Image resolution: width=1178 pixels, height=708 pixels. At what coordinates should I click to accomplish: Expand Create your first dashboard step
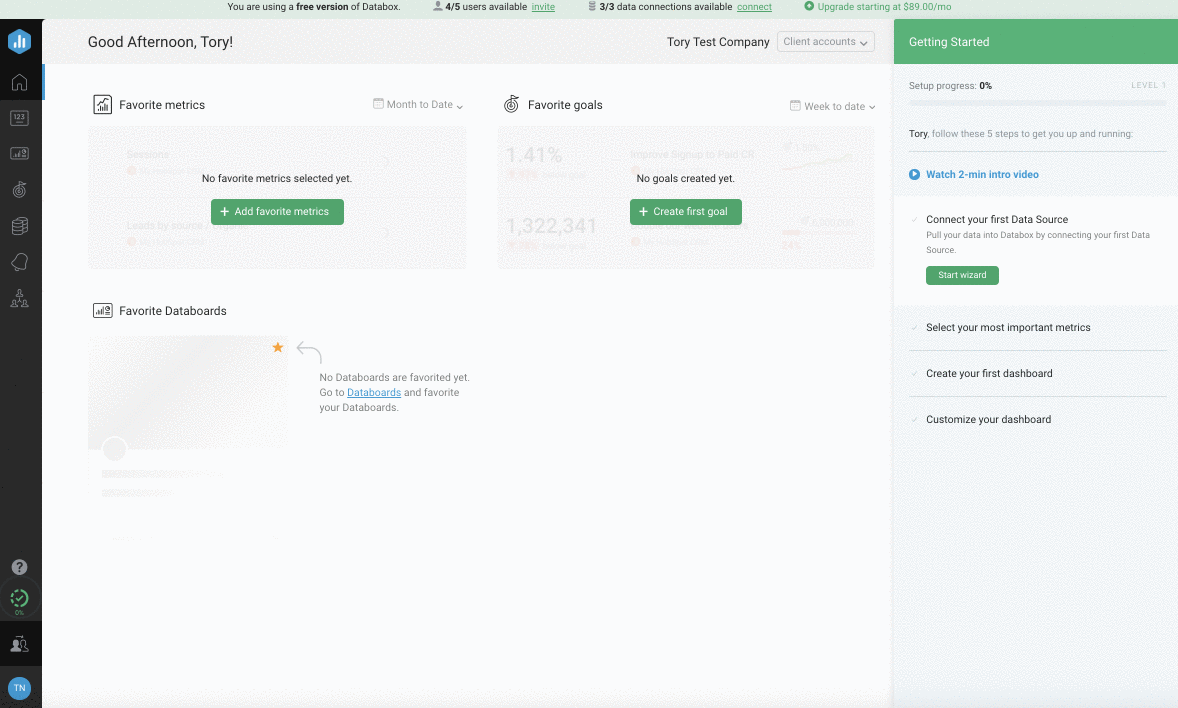point(989,374)
